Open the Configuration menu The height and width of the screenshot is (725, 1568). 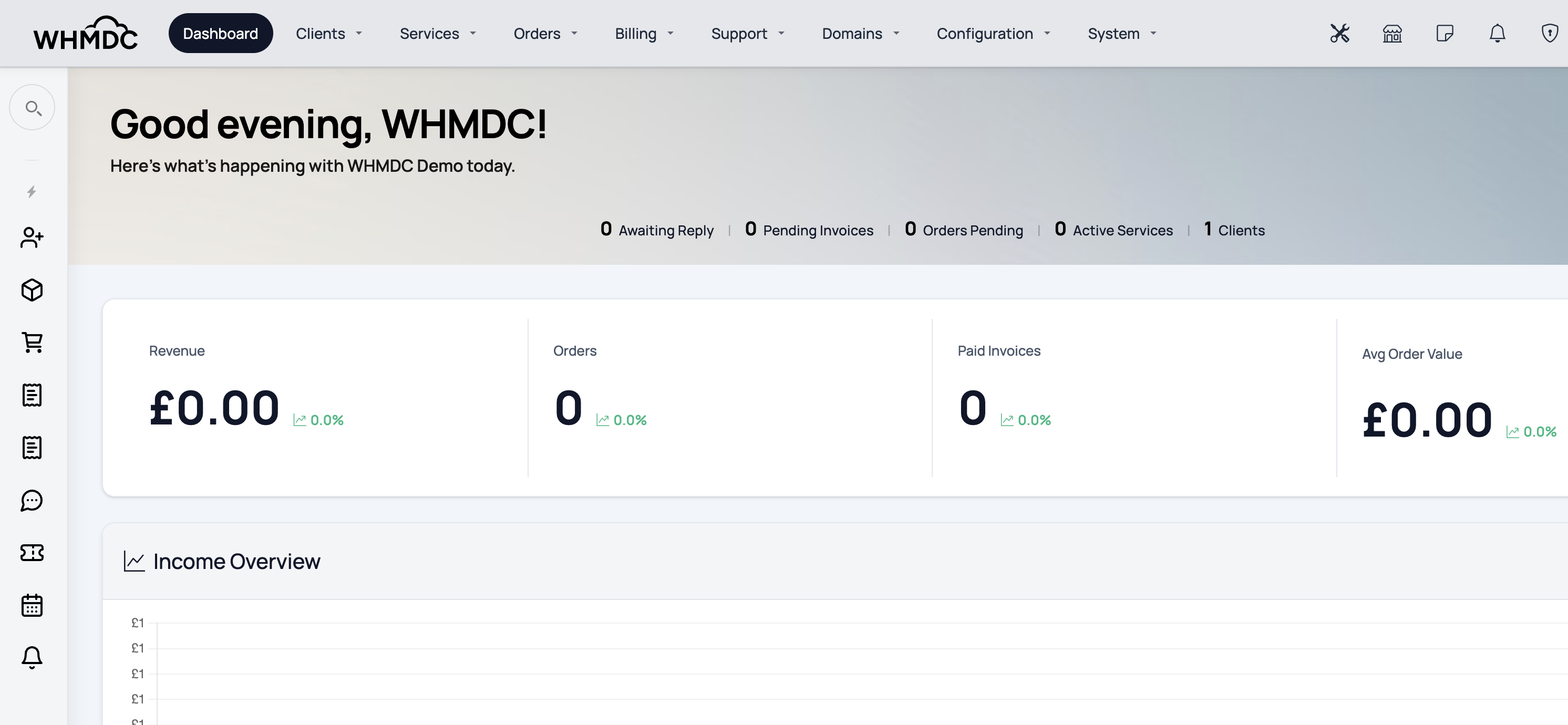993,34
